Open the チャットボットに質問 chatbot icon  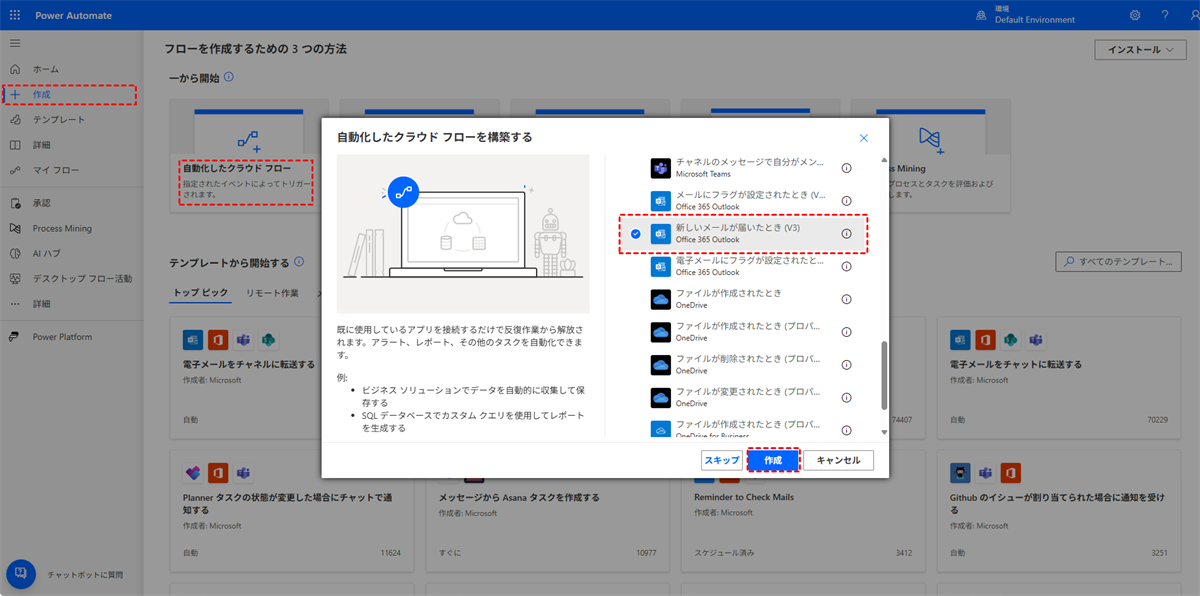click(21, 574)
